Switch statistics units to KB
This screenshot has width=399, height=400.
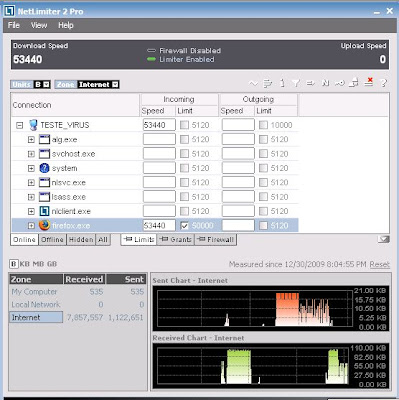tap(25, 264)
